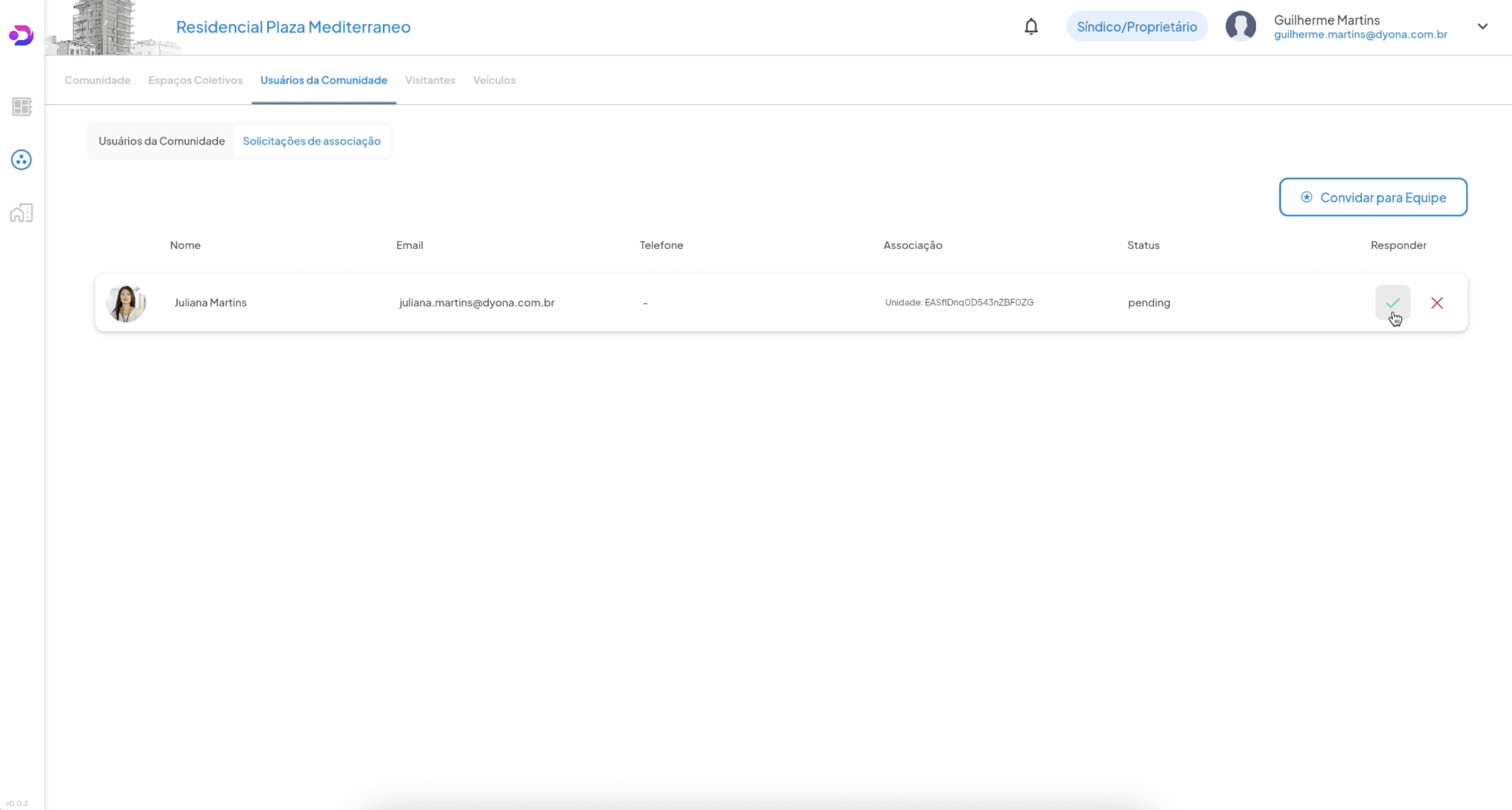The image size is (1512, 810).
Task: Open the buildings icon in sidebar
Action: (22, 213)
